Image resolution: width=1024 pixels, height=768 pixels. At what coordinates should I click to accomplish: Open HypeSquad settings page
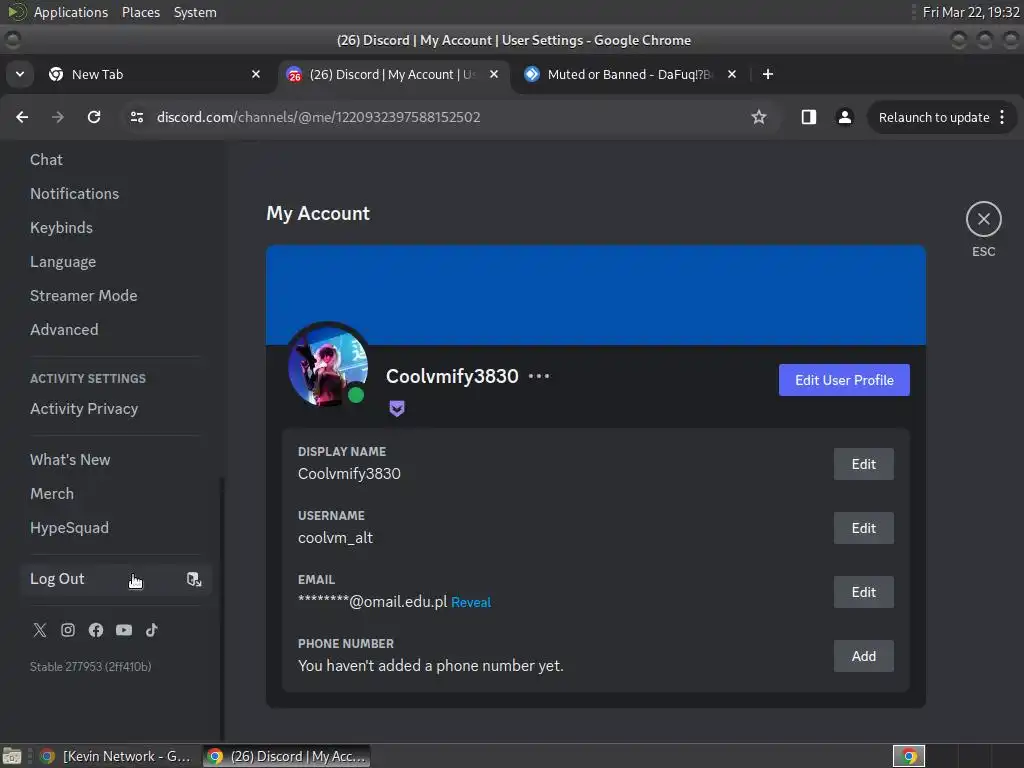pos(116,528)
